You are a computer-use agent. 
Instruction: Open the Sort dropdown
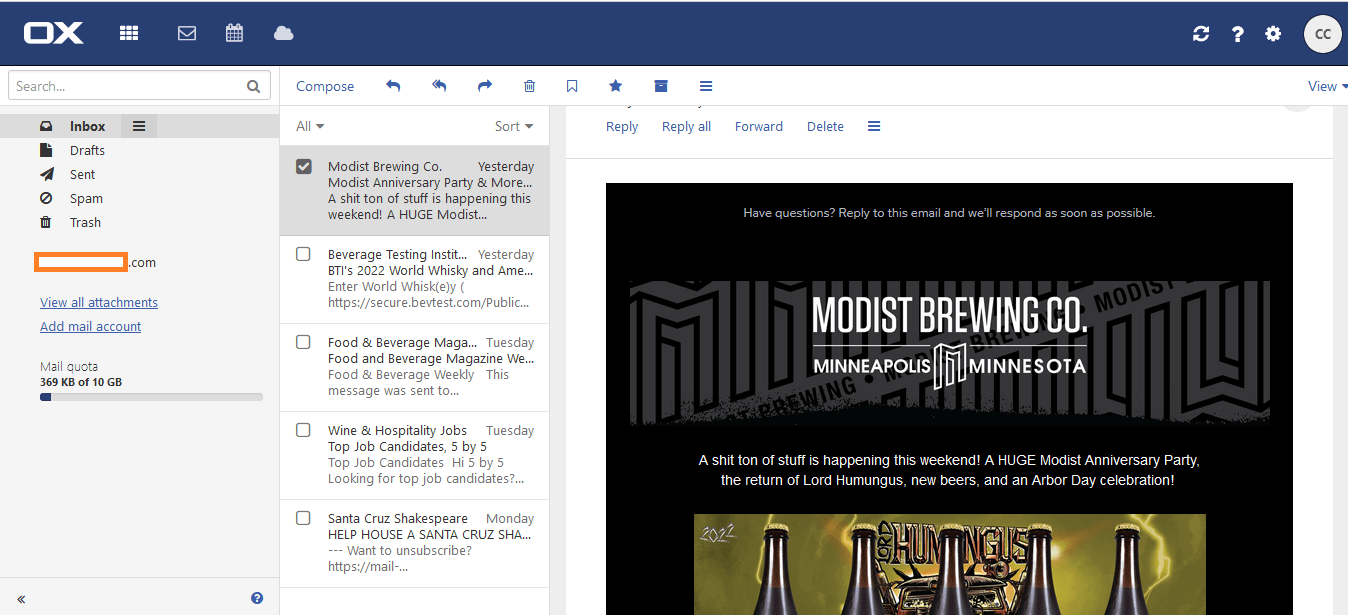[x=514, y=126]
